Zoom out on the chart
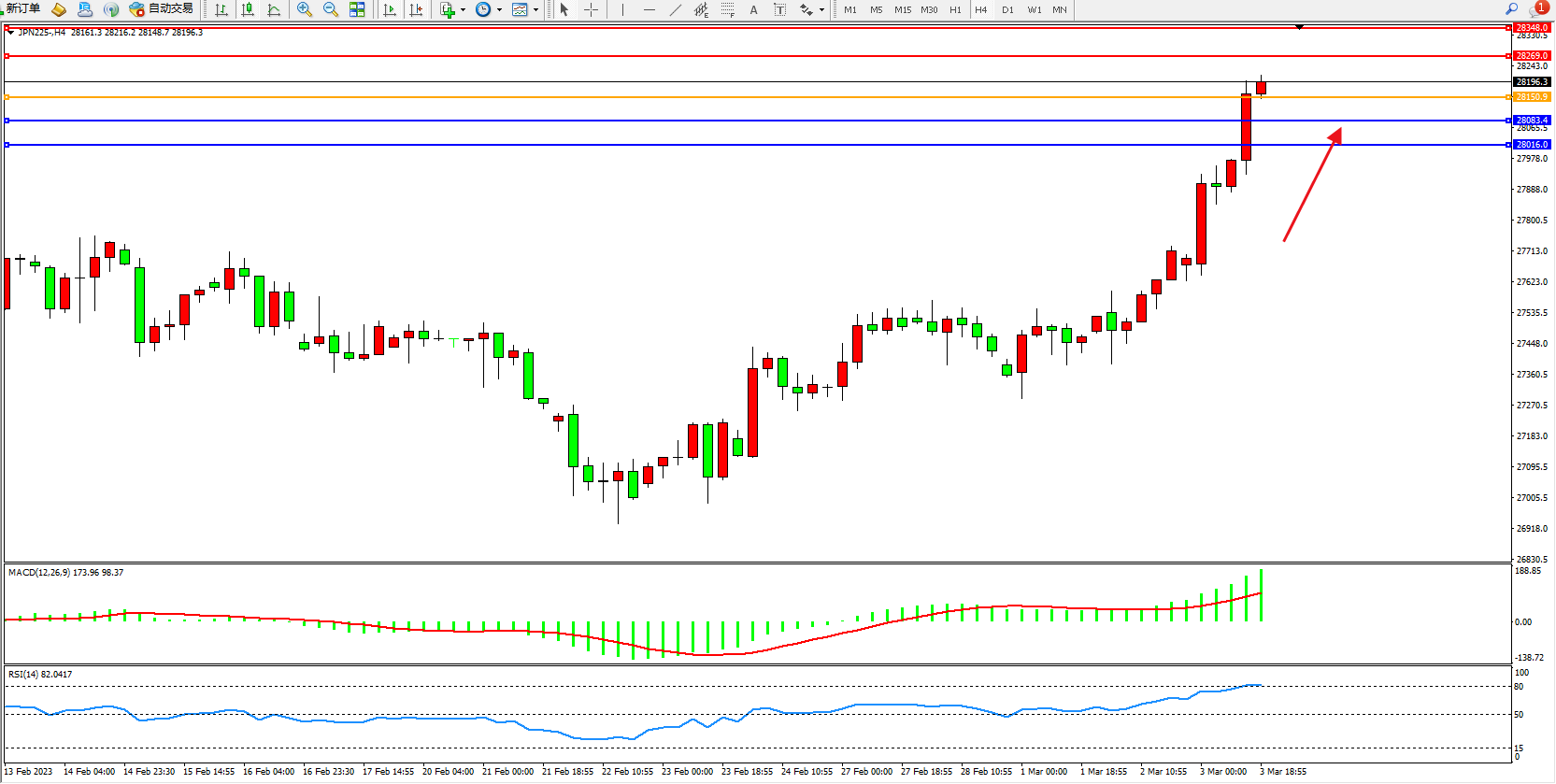This screenshot has height=784, width=1556. point(331,9)
